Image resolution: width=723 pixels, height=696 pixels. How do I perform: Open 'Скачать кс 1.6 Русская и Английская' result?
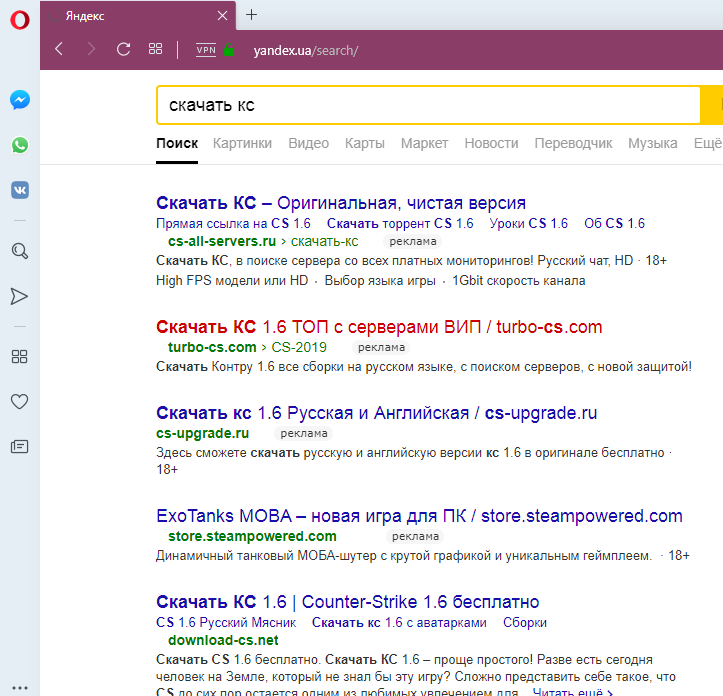click(x=376, y=413)
